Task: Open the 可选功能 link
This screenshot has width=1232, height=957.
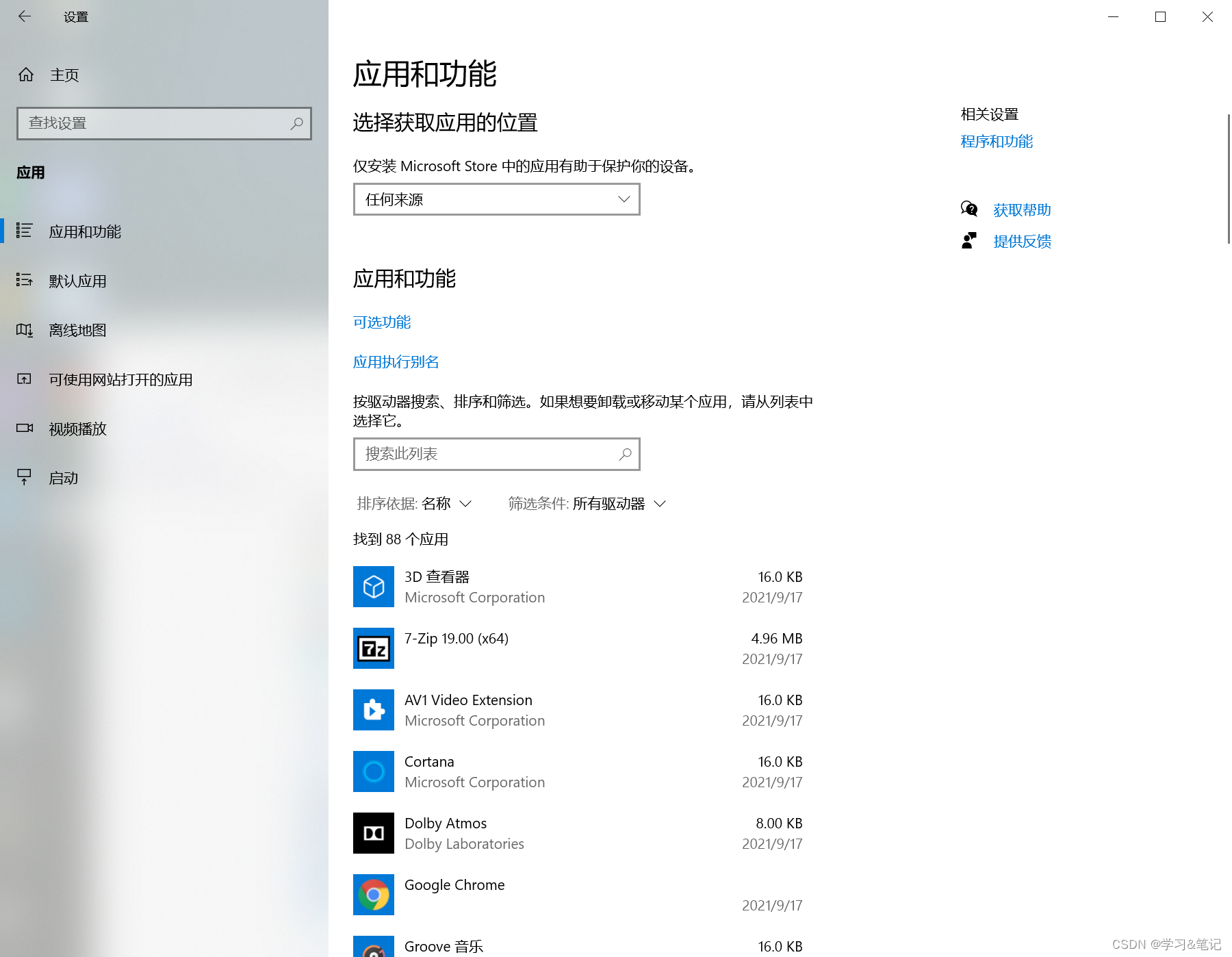Action: [381, 322]
